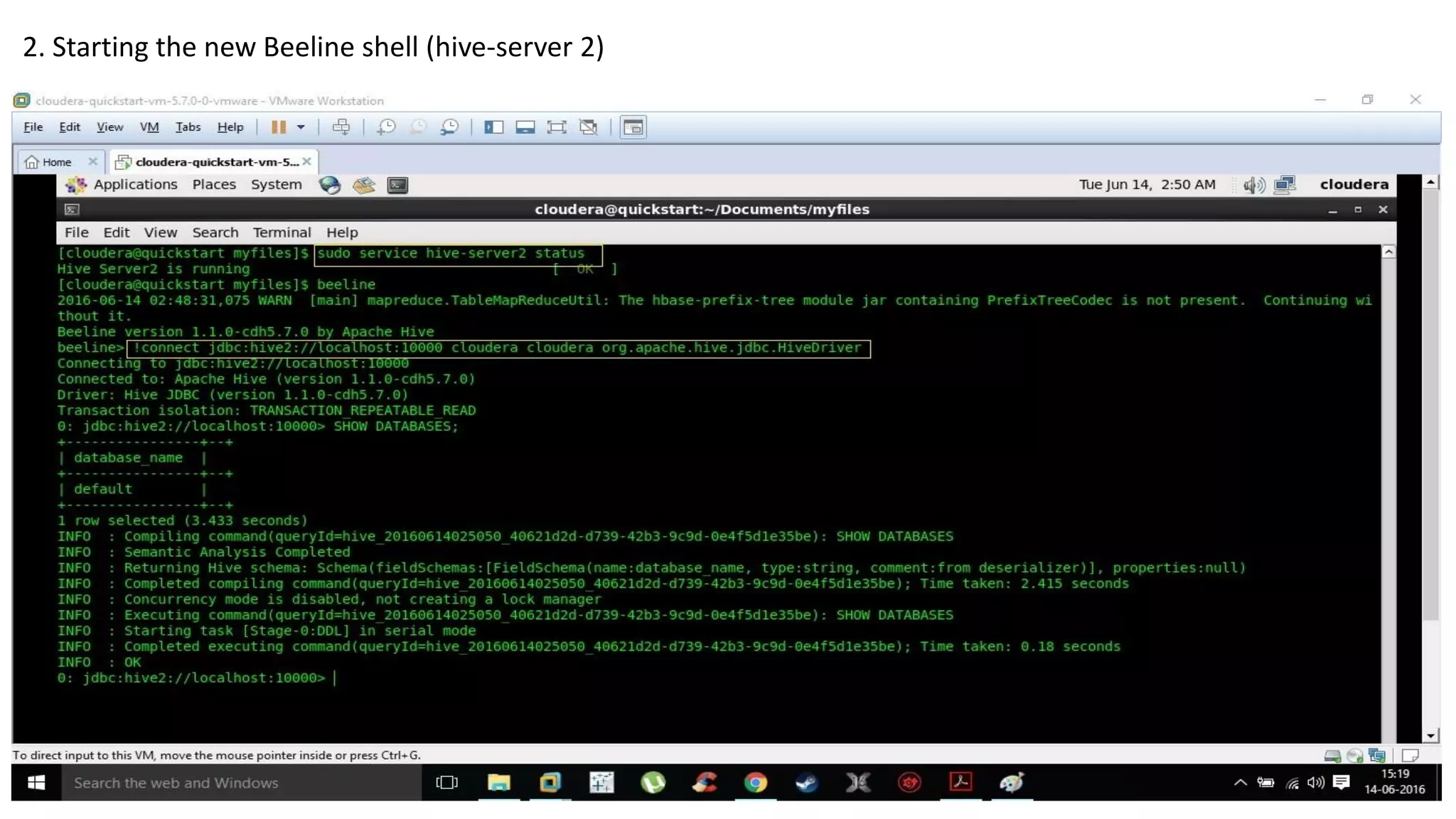Viewport: 1456px width, 819px height.
Task: Click at the beeline prompt cursor
Action: (x=335, y=678)
